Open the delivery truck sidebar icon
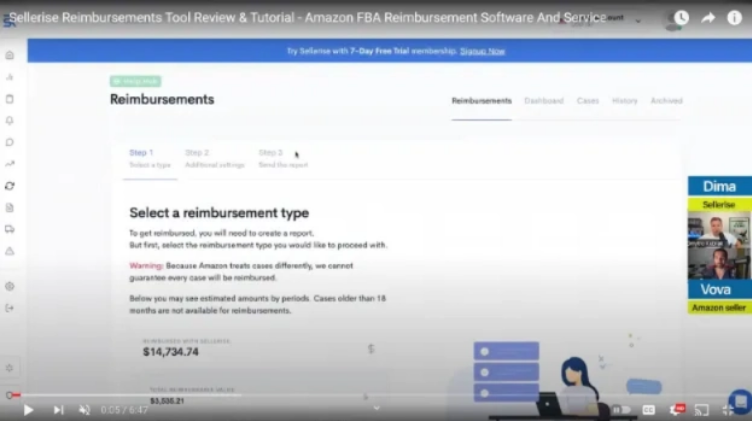Screen dimensions: 752x421 pyautogui.click(x=10, y=229)
